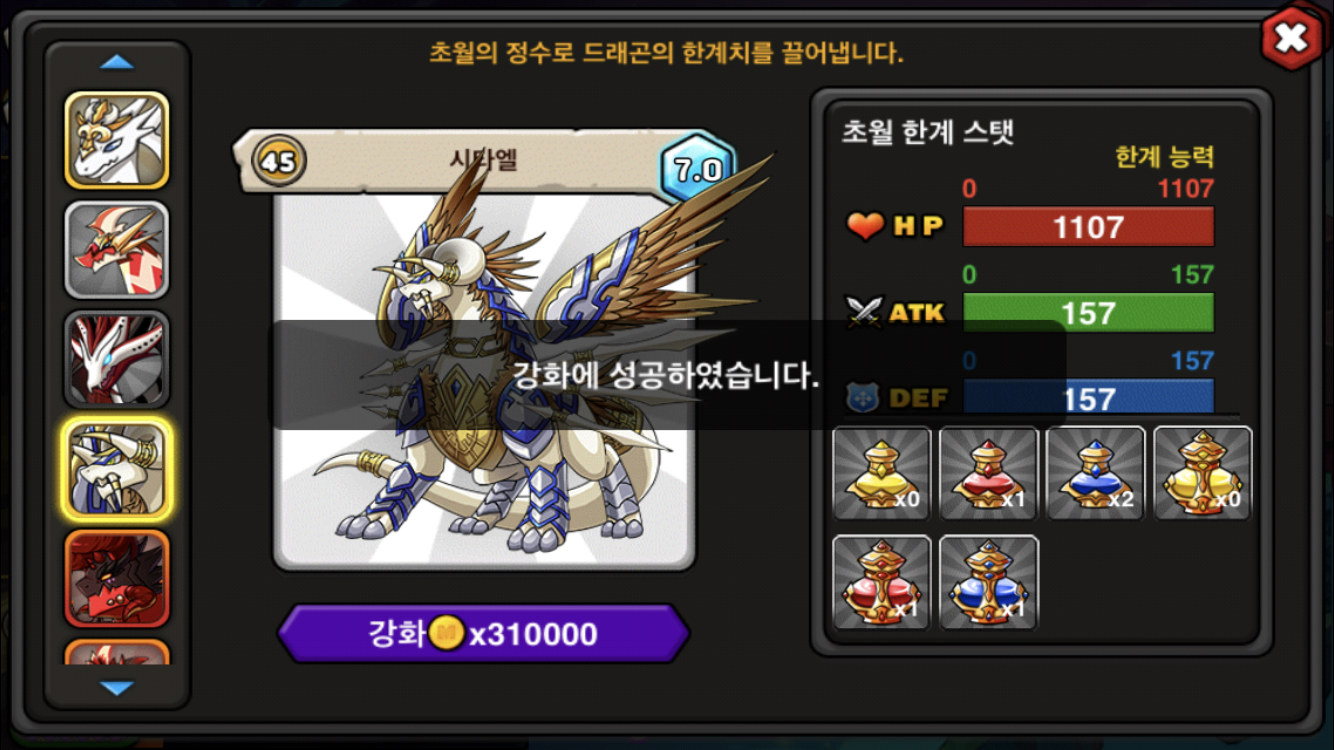Click the 강화 x310000 enhance button
Image resolution: width=1334 pixels, height=750 pixels.
(x=484, y=634)
